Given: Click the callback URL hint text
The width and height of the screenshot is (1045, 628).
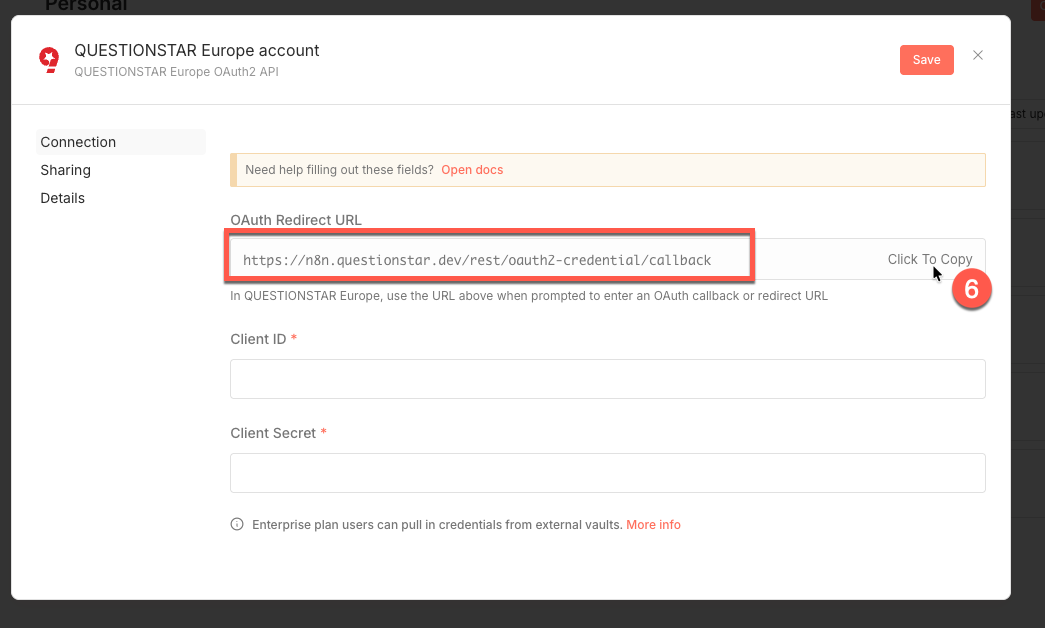Looking at the screenshot, I should [x=529, y=296].
